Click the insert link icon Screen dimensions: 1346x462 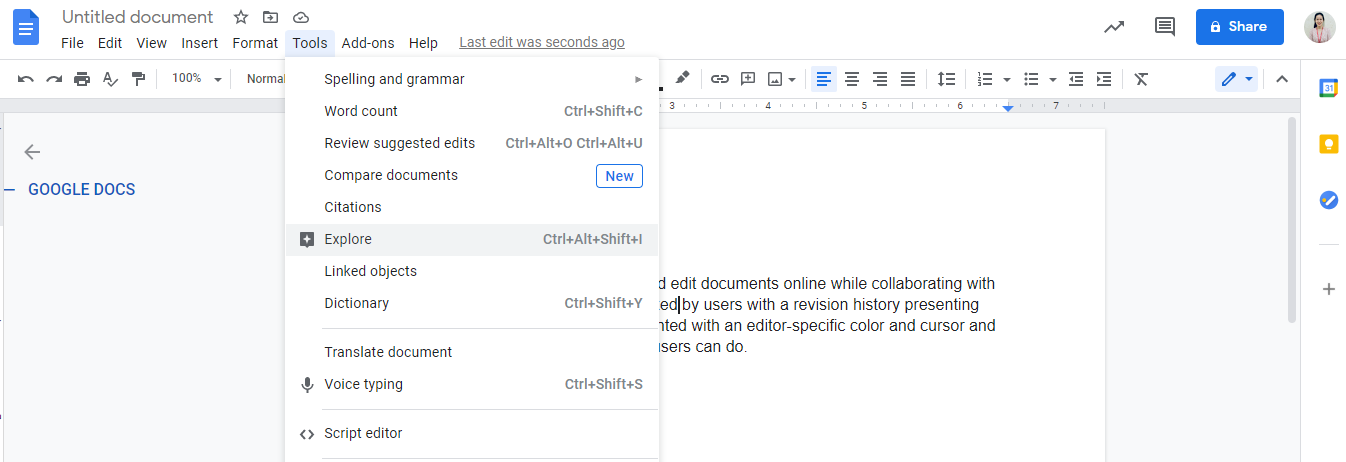point(720,79)
